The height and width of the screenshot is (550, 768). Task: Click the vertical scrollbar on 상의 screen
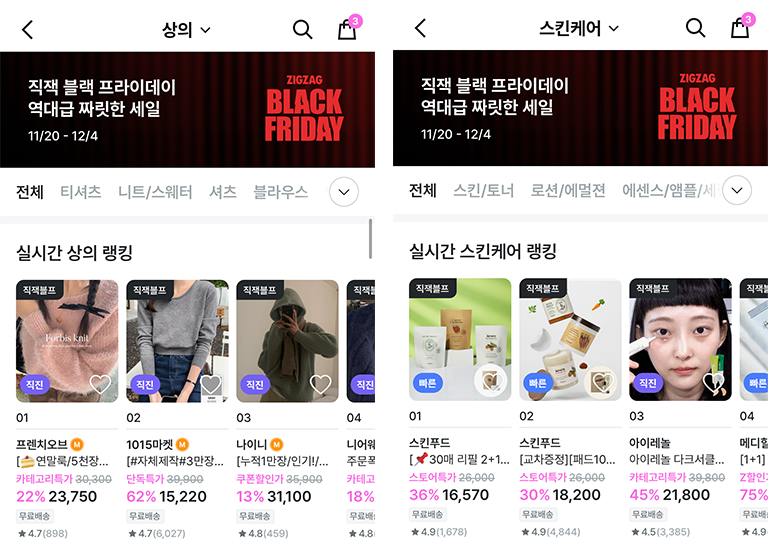(x=370, y=239)
